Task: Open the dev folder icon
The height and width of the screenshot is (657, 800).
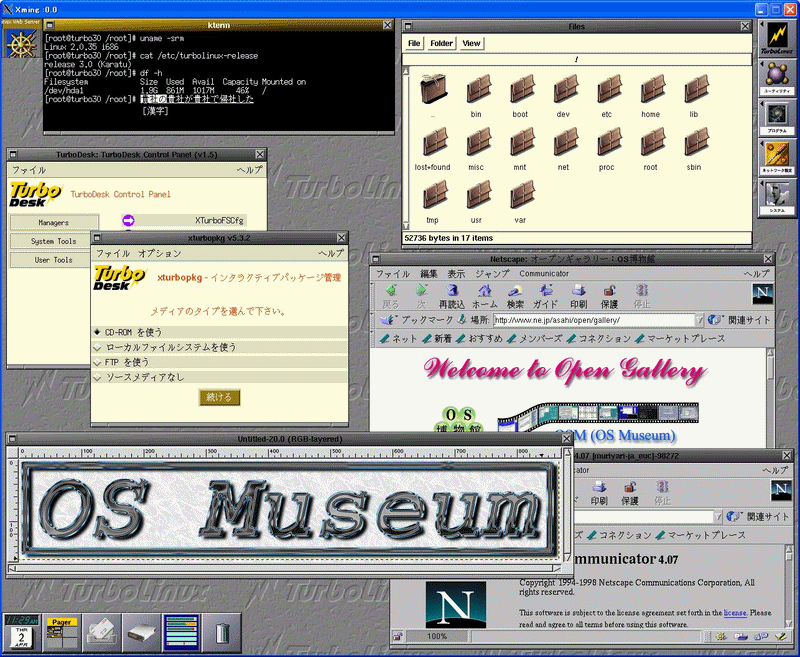Action: [565, 89]
